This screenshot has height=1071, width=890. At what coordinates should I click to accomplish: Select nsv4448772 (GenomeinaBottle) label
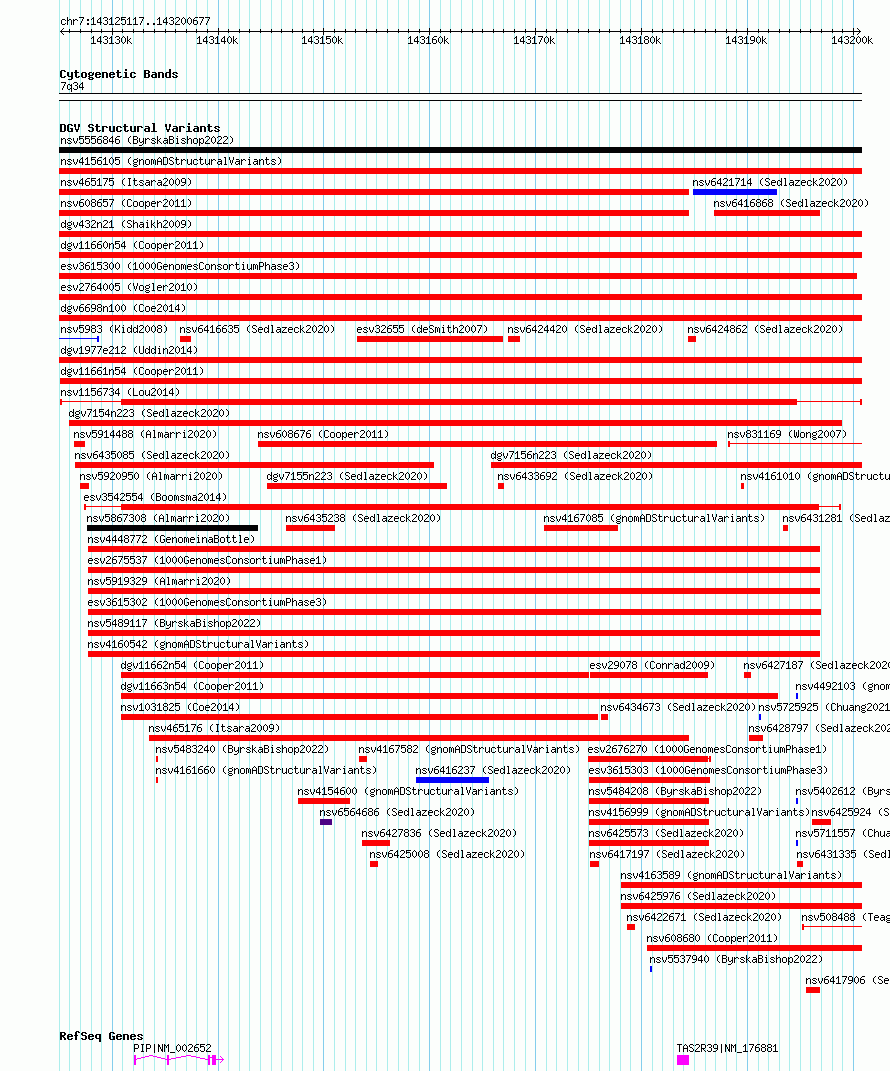(x=171, y=540)
